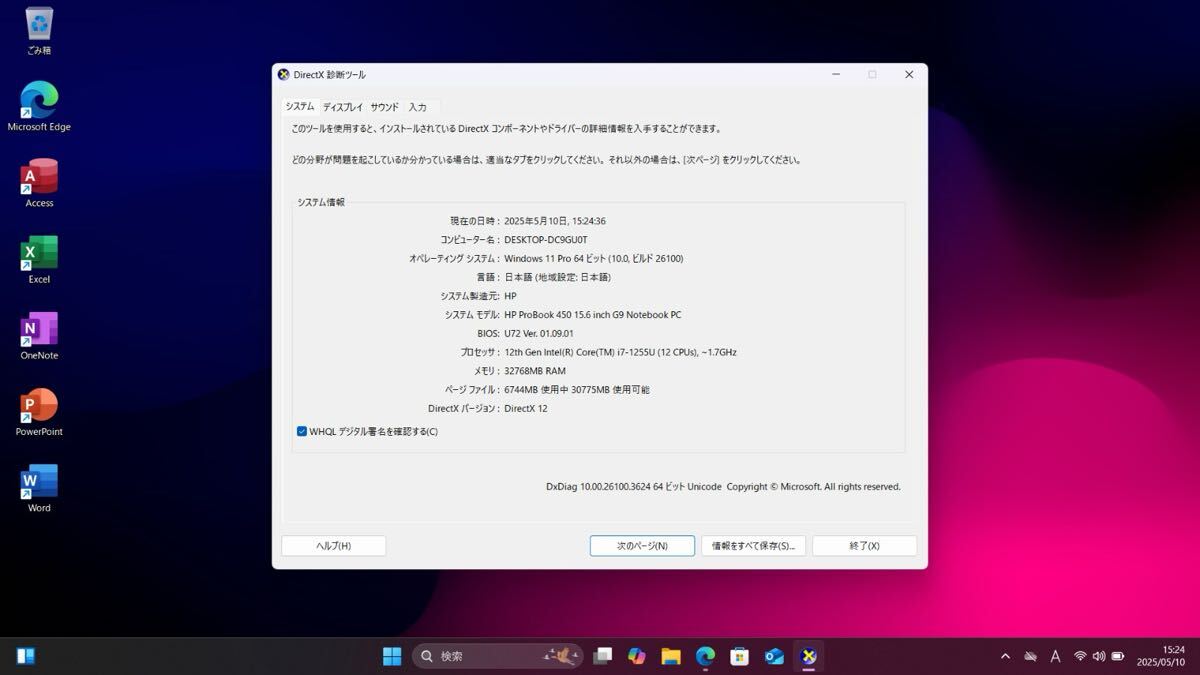Open the PowerPoint desktop shortcut
1200x675 pixels.
39,412
